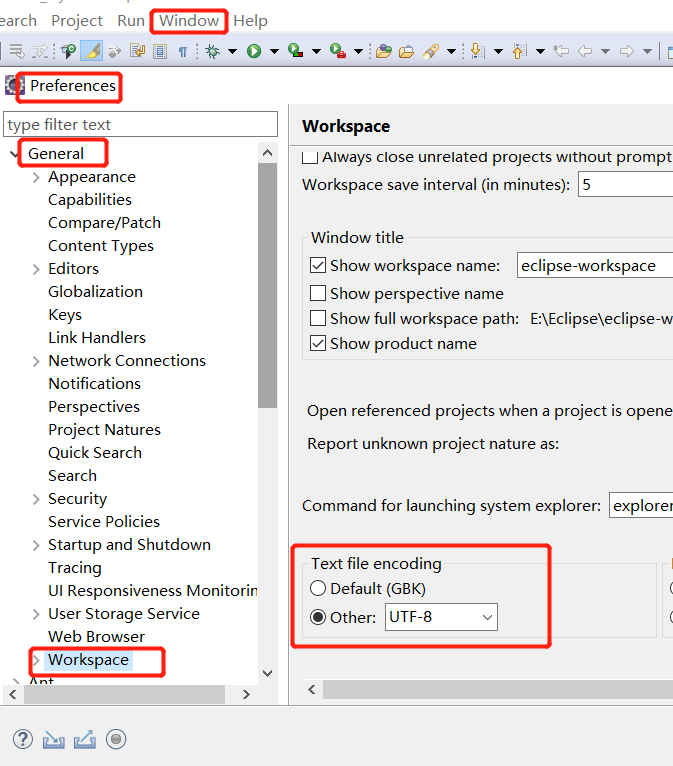The width and height of the screenshot is (673, 766).
Task: Open the Coverage dropdown arrow
Action: (x=316, y=51)
